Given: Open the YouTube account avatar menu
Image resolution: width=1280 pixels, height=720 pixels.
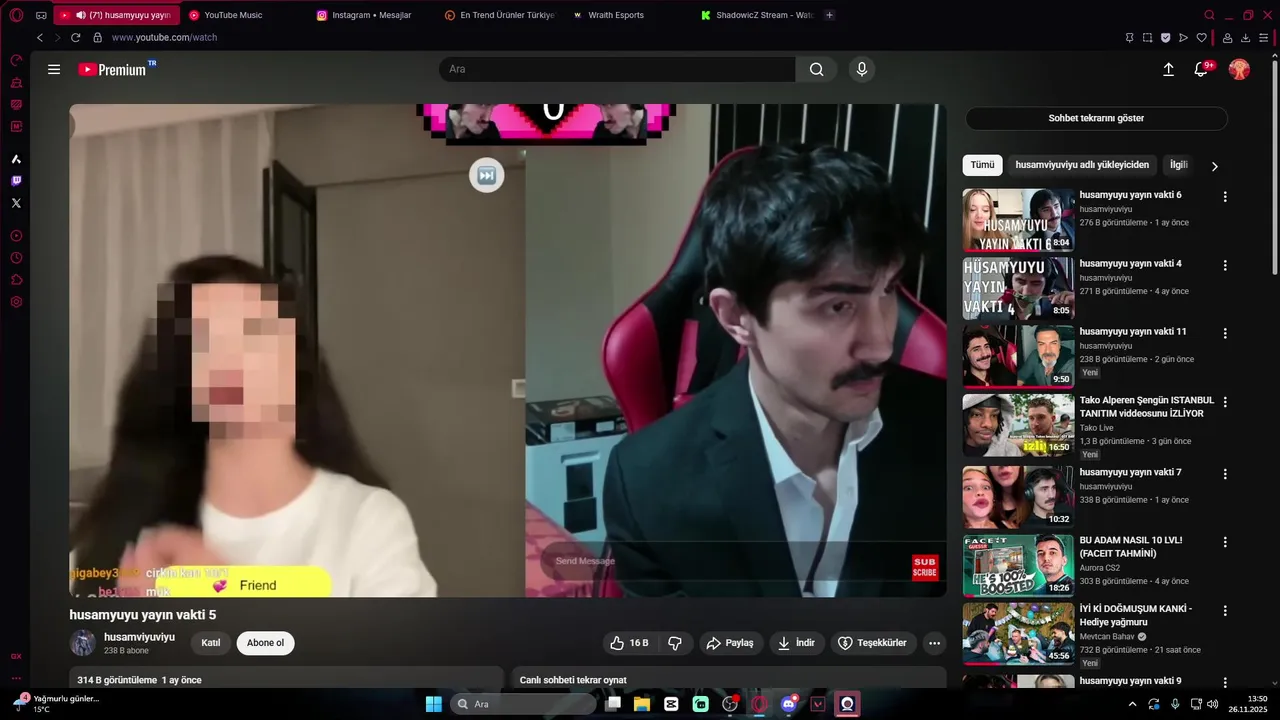Looking at the screenshot, I should tap(1239, 69).
